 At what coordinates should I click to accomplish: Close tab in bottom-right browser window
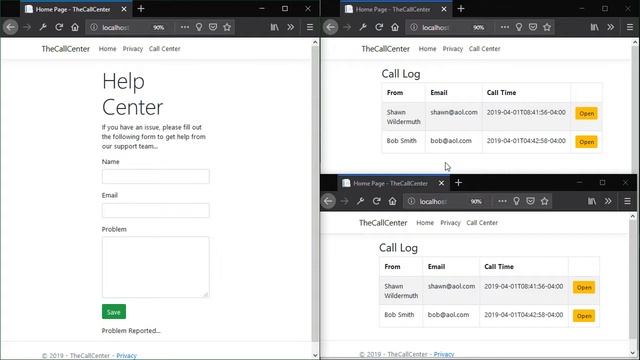pyautogui.click(x=441, y=183)
